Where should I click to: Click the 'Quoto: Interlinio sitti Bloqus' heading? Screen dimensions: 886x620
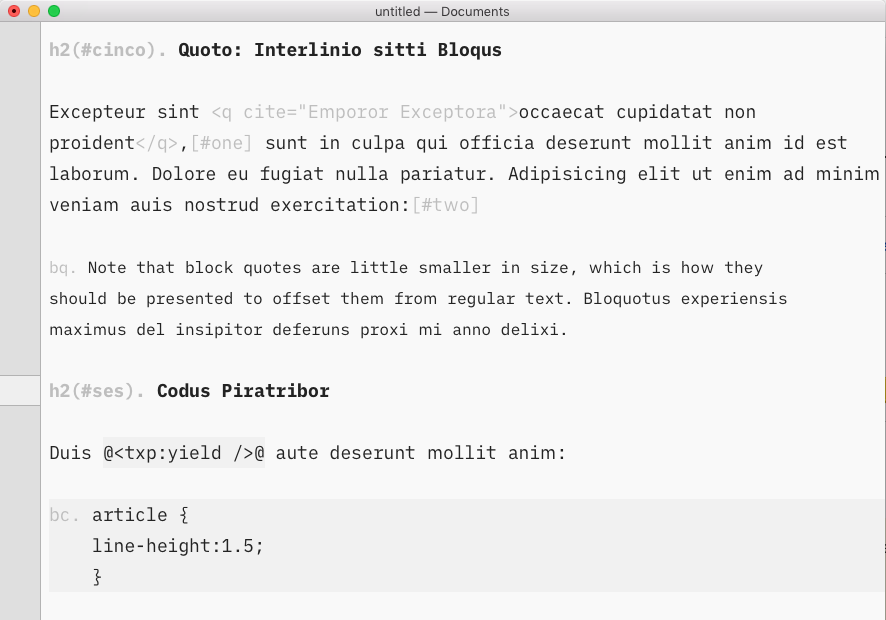340,49
